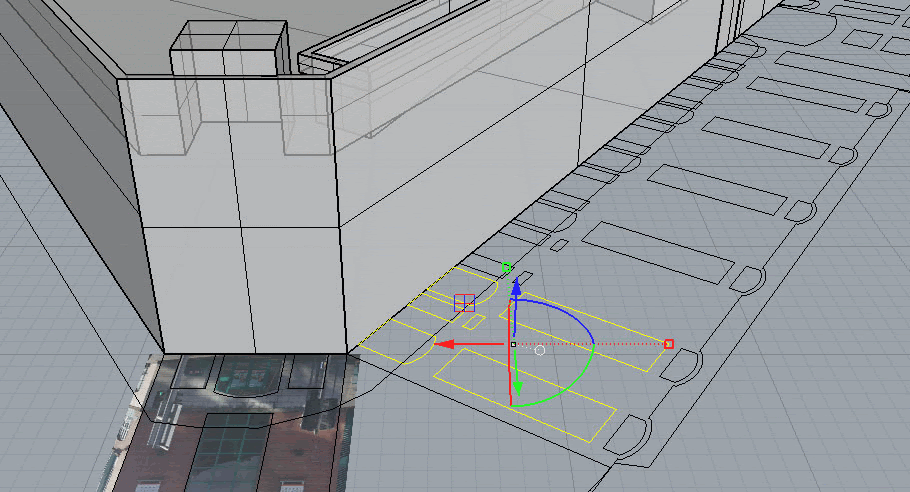
Task: Select the red scale handle square
Action: (669, 344)
